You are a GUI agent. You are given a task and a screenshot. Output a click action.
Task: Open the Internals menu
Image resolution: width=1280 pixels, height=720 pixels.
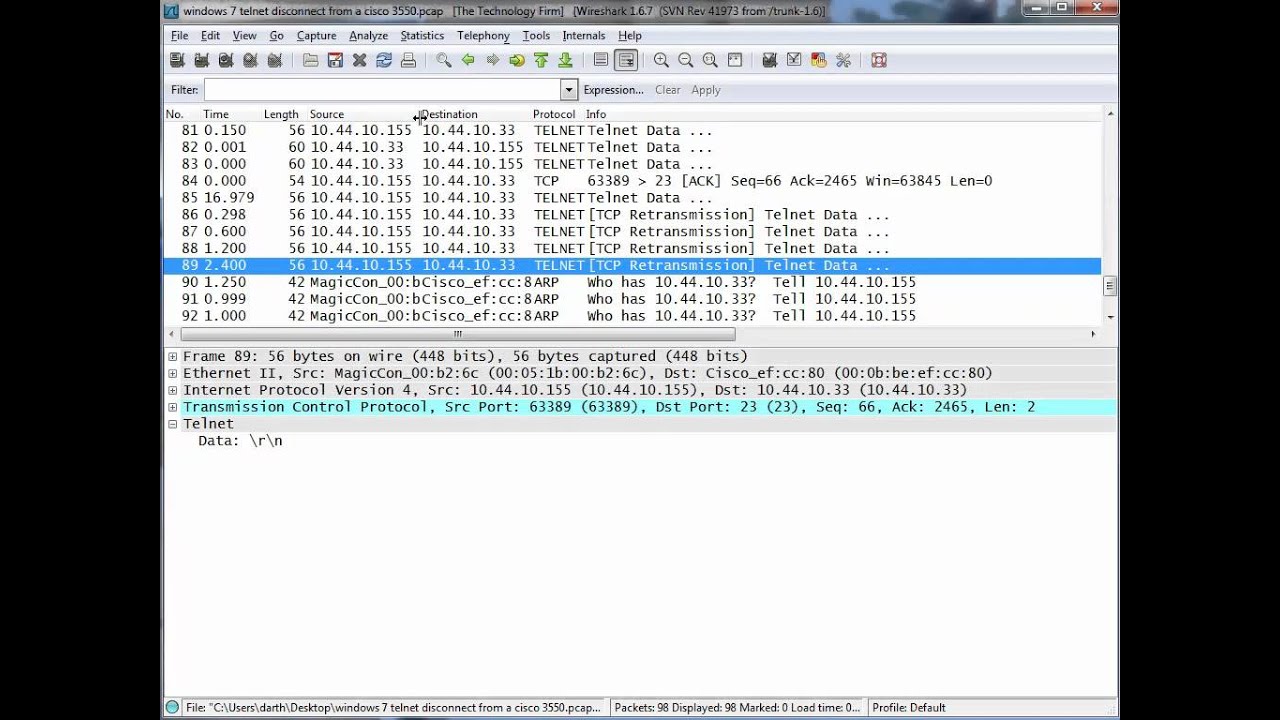(584, 35)
